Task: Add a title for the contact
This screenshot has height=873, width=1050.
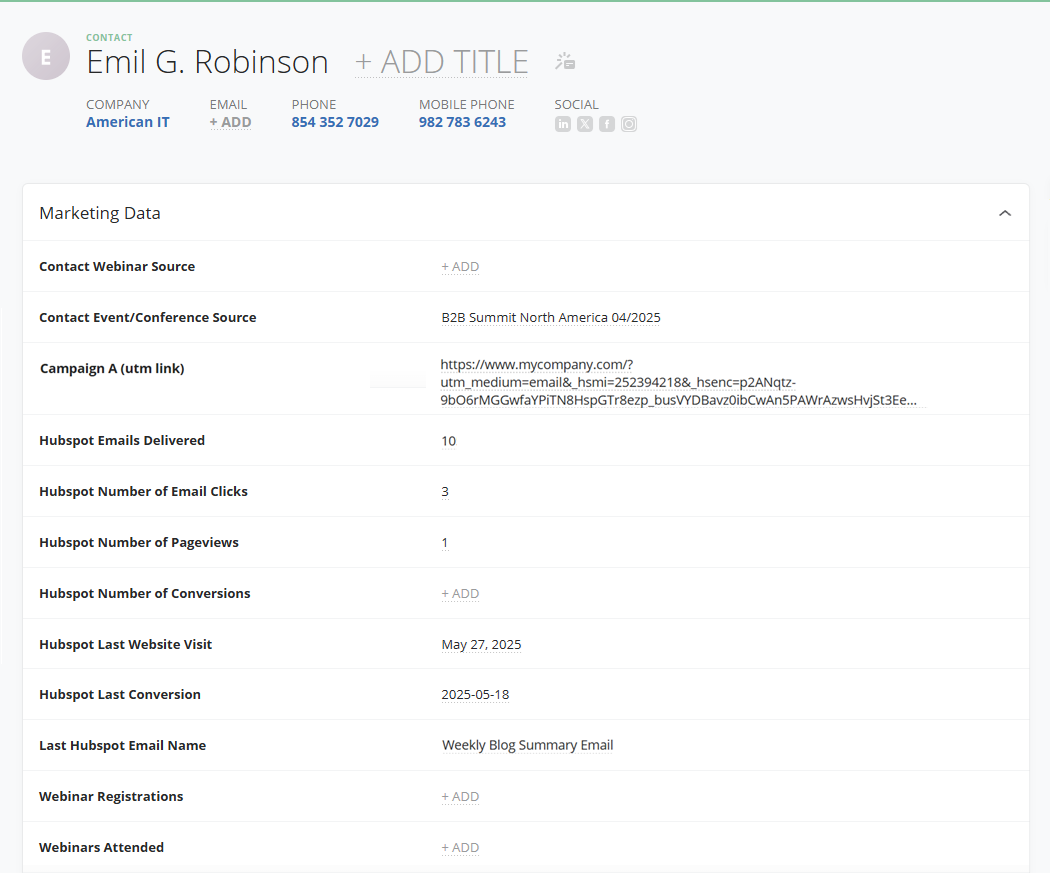Action: 441,62
